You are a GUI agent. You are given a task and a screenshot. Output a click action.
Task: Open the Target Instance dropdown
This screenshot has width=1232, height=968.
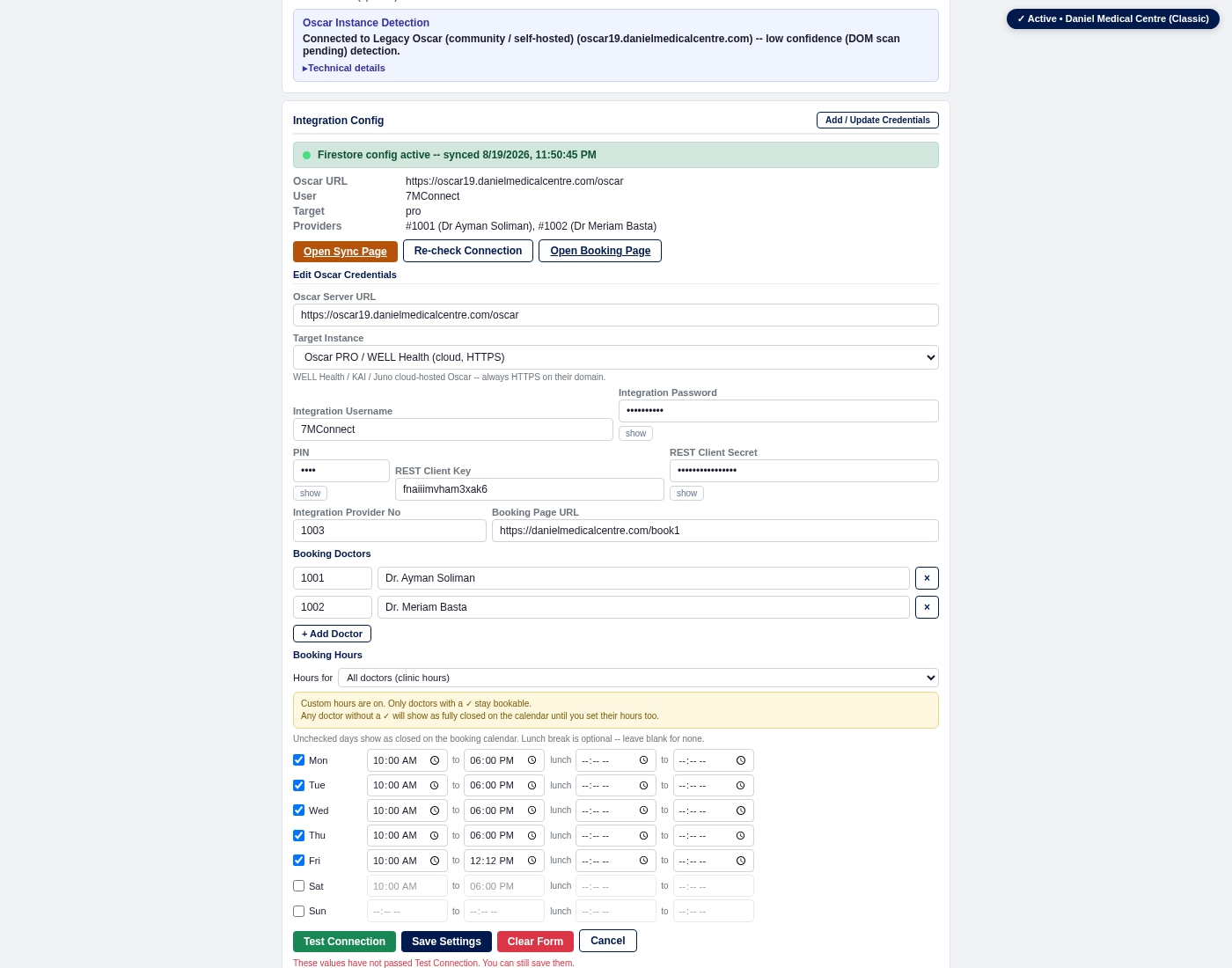616,357
